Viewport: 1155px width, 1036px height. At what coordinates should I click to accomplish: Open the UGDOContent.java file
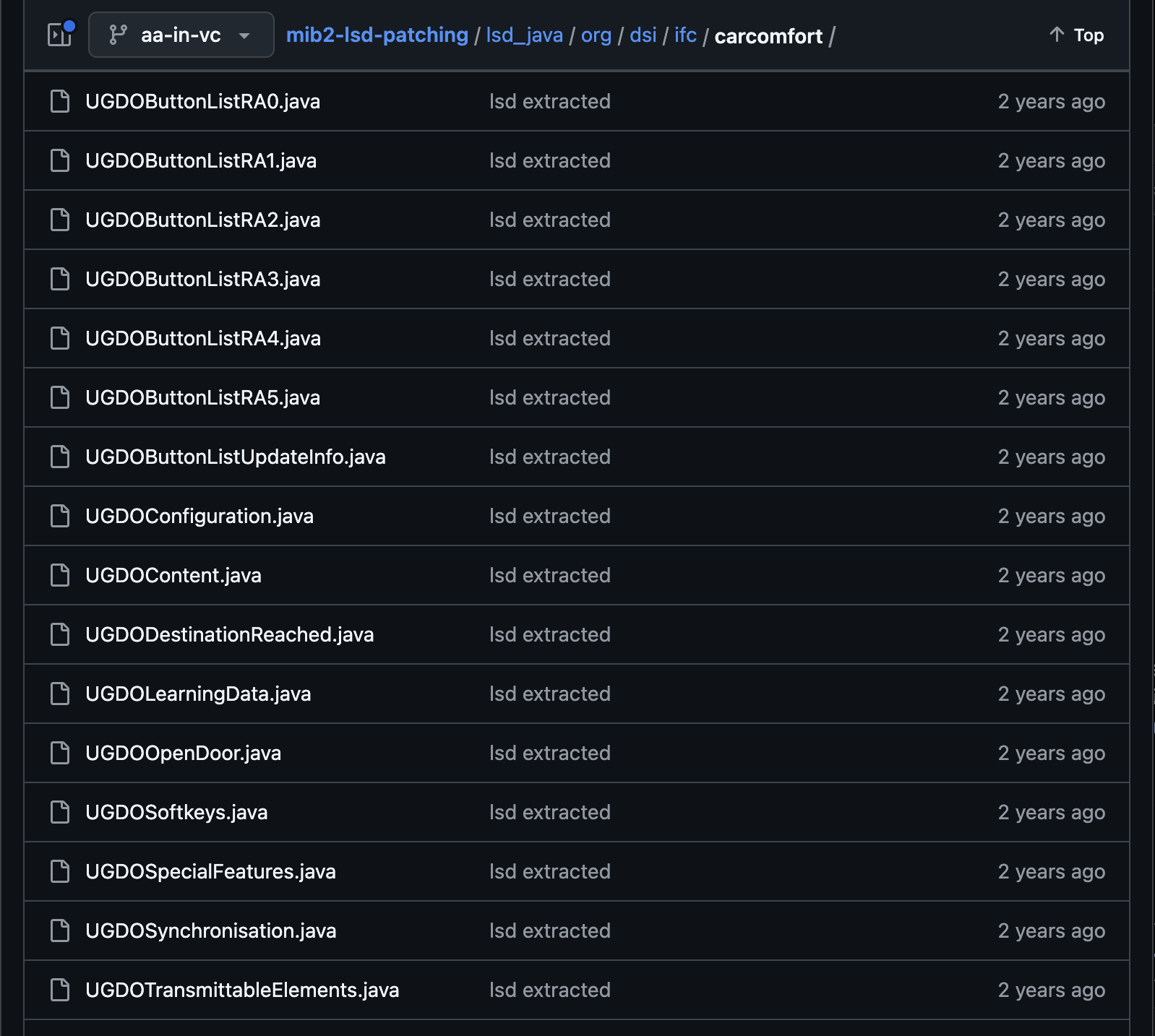173,575
